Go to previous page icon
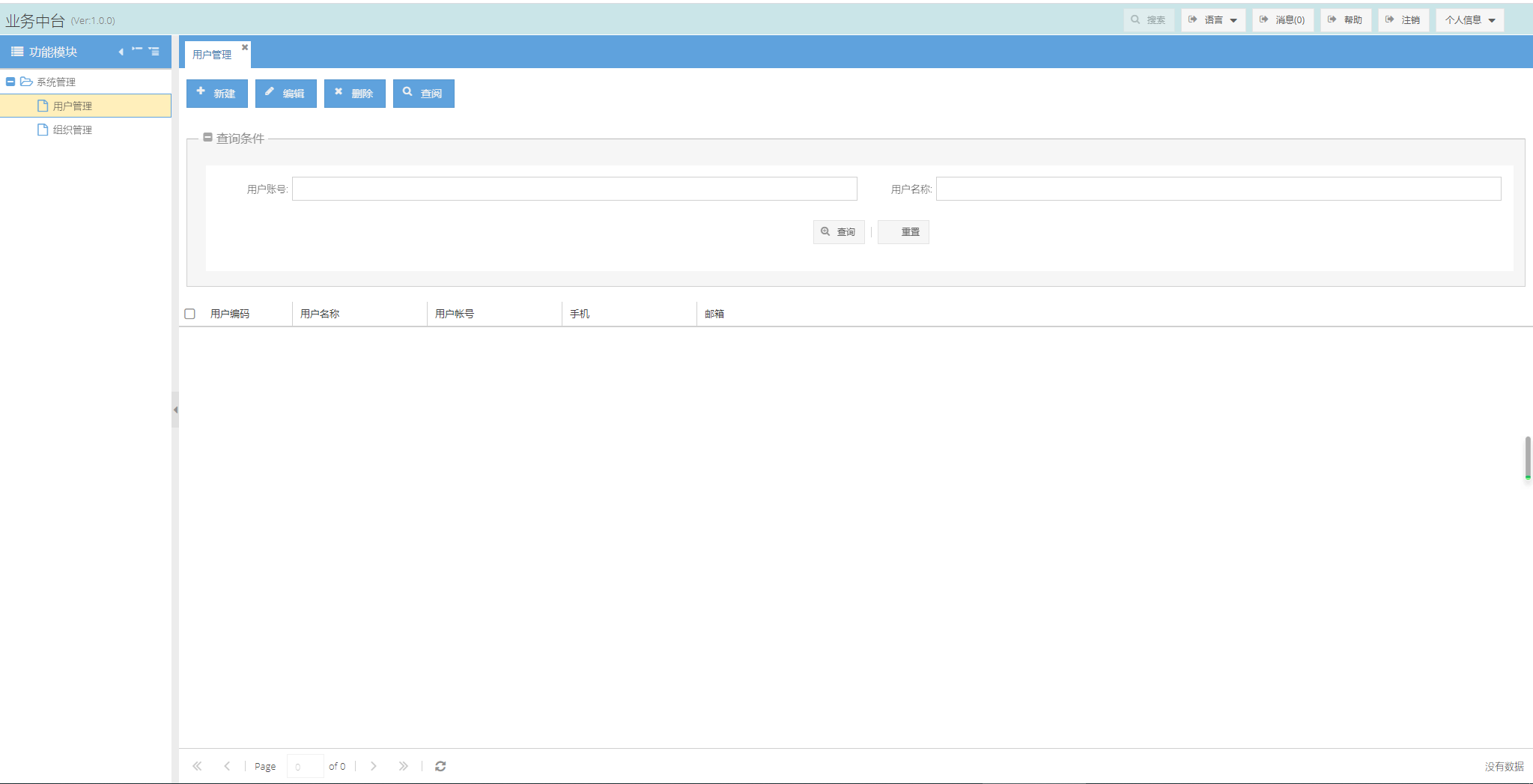 pyautogui.click(x=227, y=766)
